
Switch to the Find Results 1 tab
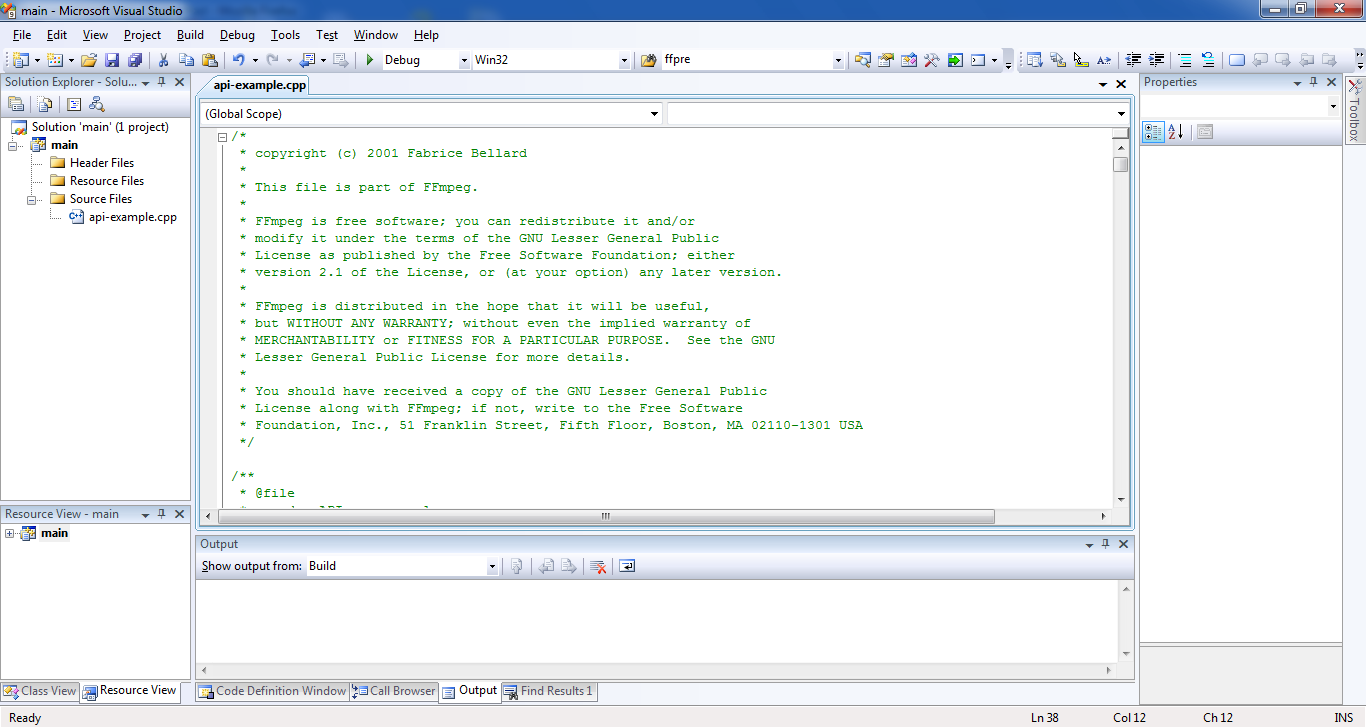[549, 691]
